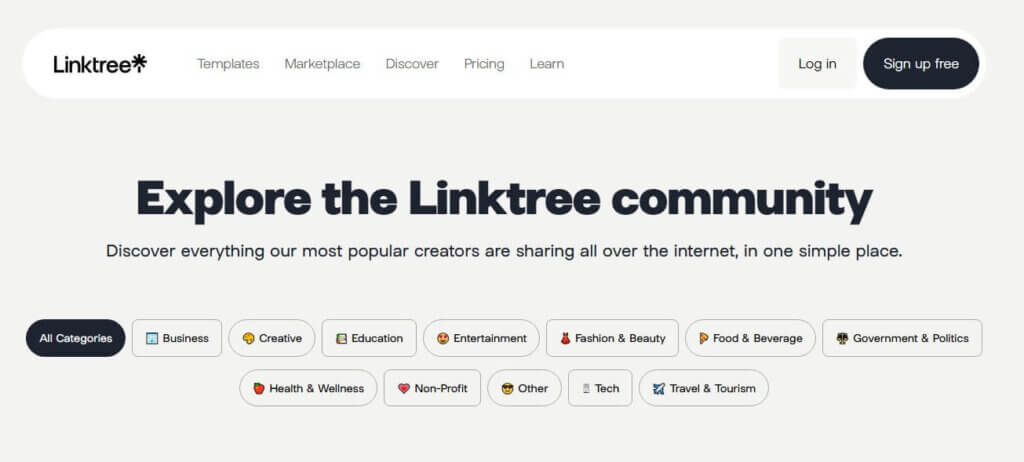Filter by Creative category
Image resolution: width=1024 pixels, height=462 pixels.
pos(272,338)
